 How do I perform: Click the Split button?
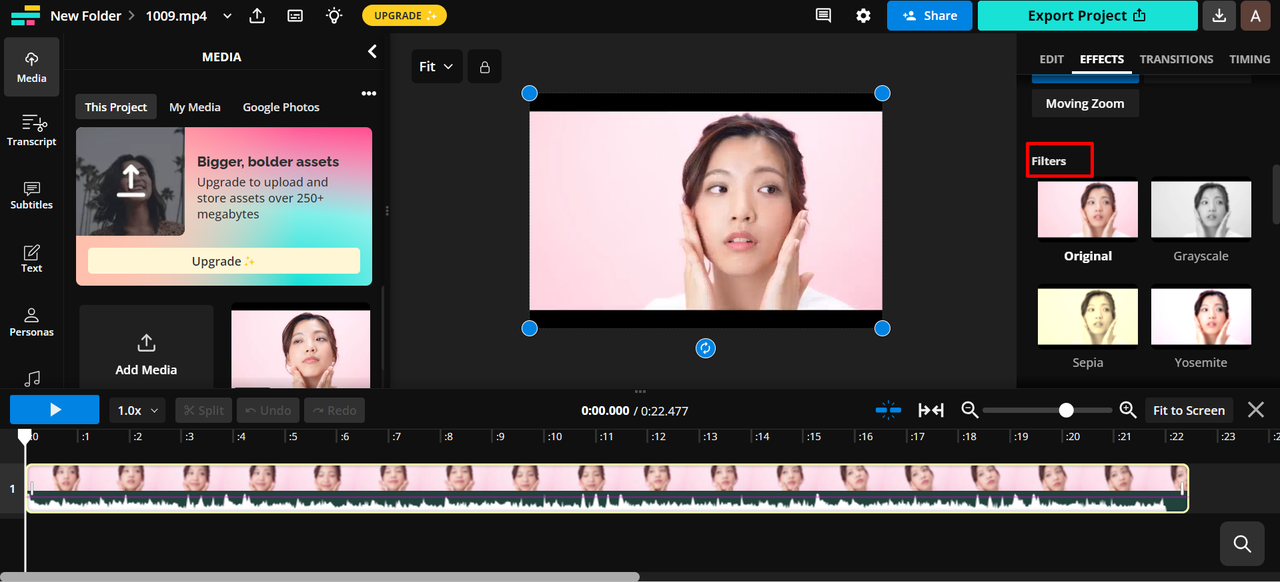pyautogui.click(x=204, y=410)
